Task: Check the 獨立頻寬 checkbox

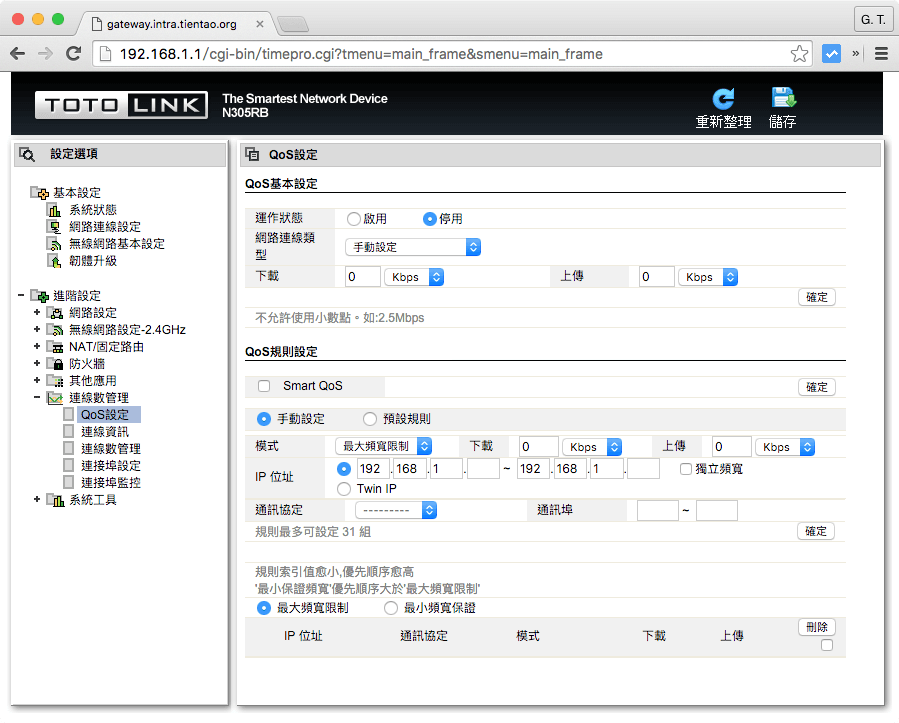Action: pos(685,468)
